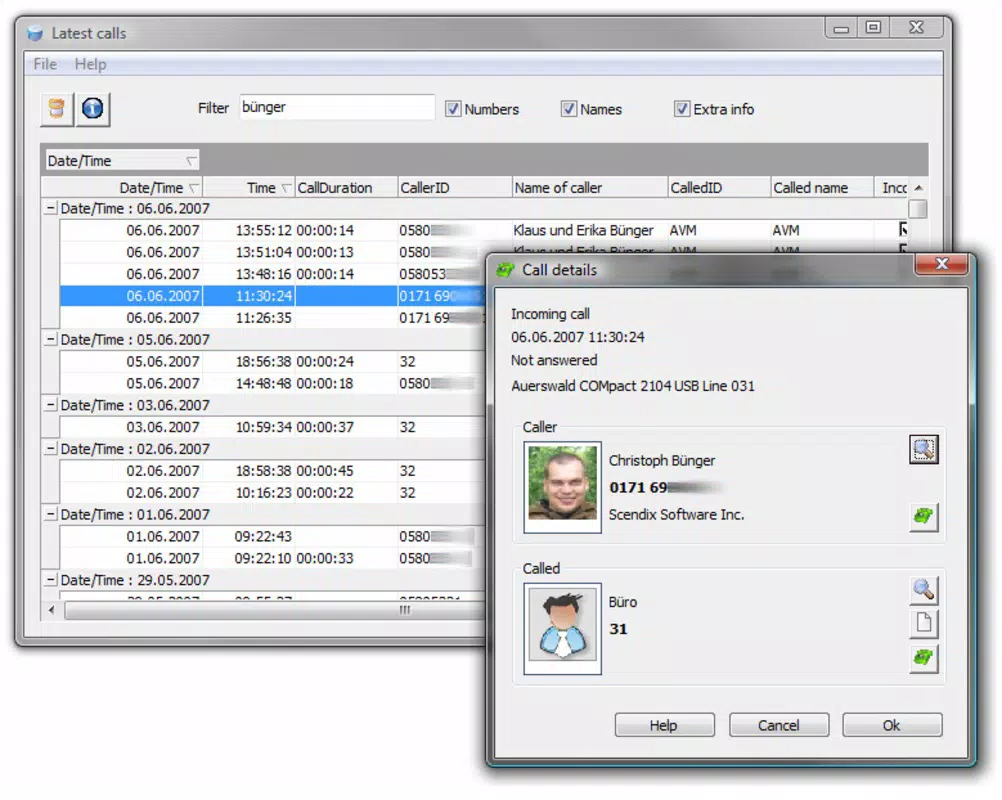The width and height of the screenshot is (1002, 800).
Task: Dial Büro using its green phone icon
Action: [x=923, y=658]
